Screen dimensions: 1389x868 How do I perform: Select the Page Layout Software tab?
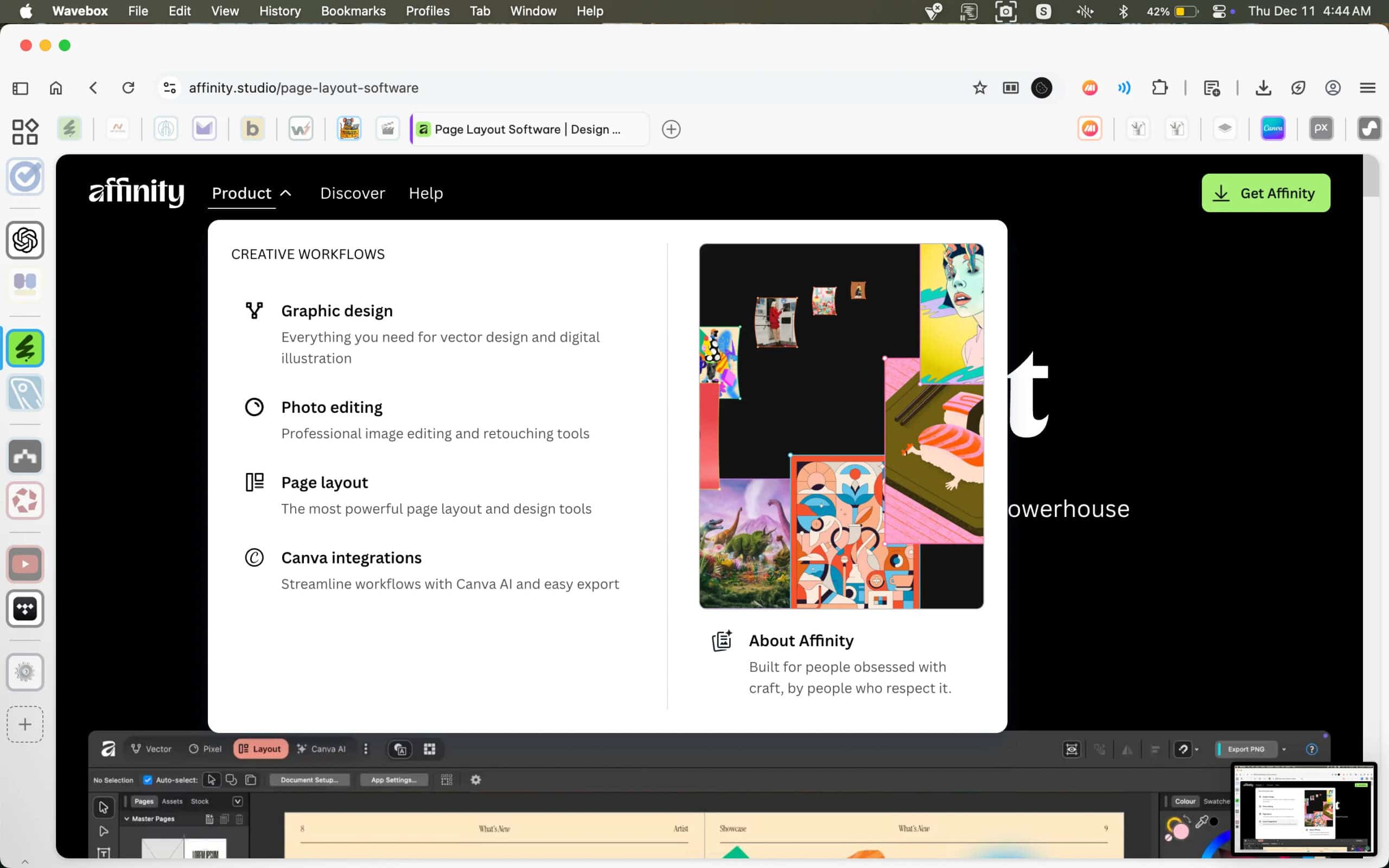point(527,129)
